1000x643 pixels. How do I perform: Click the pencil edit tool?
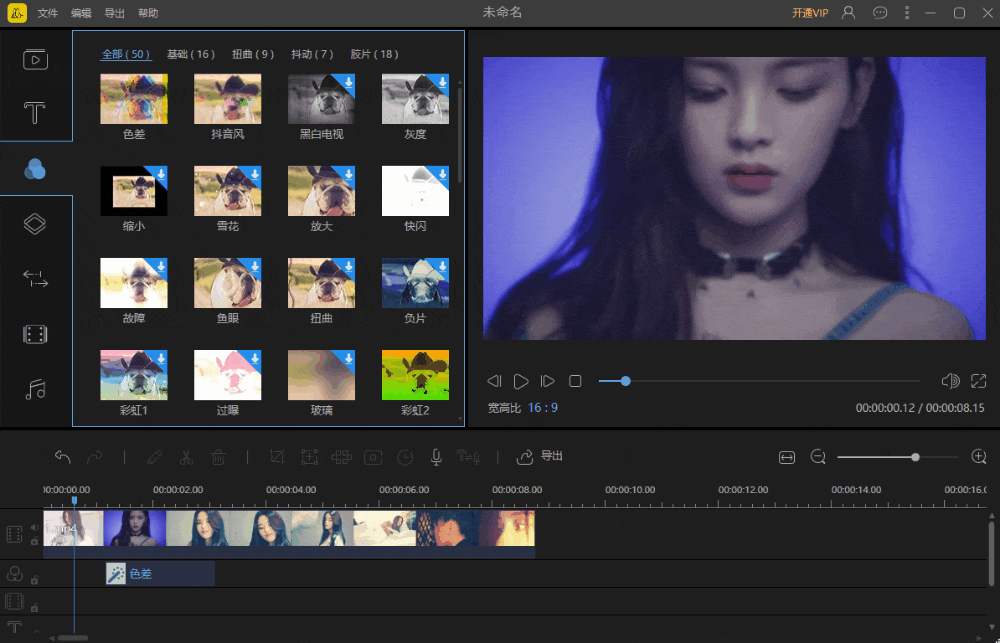154,457
